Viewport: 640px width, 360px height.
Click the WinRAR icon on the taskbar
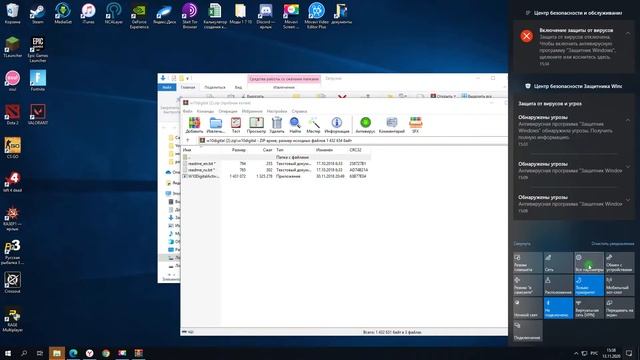point(139,353)
